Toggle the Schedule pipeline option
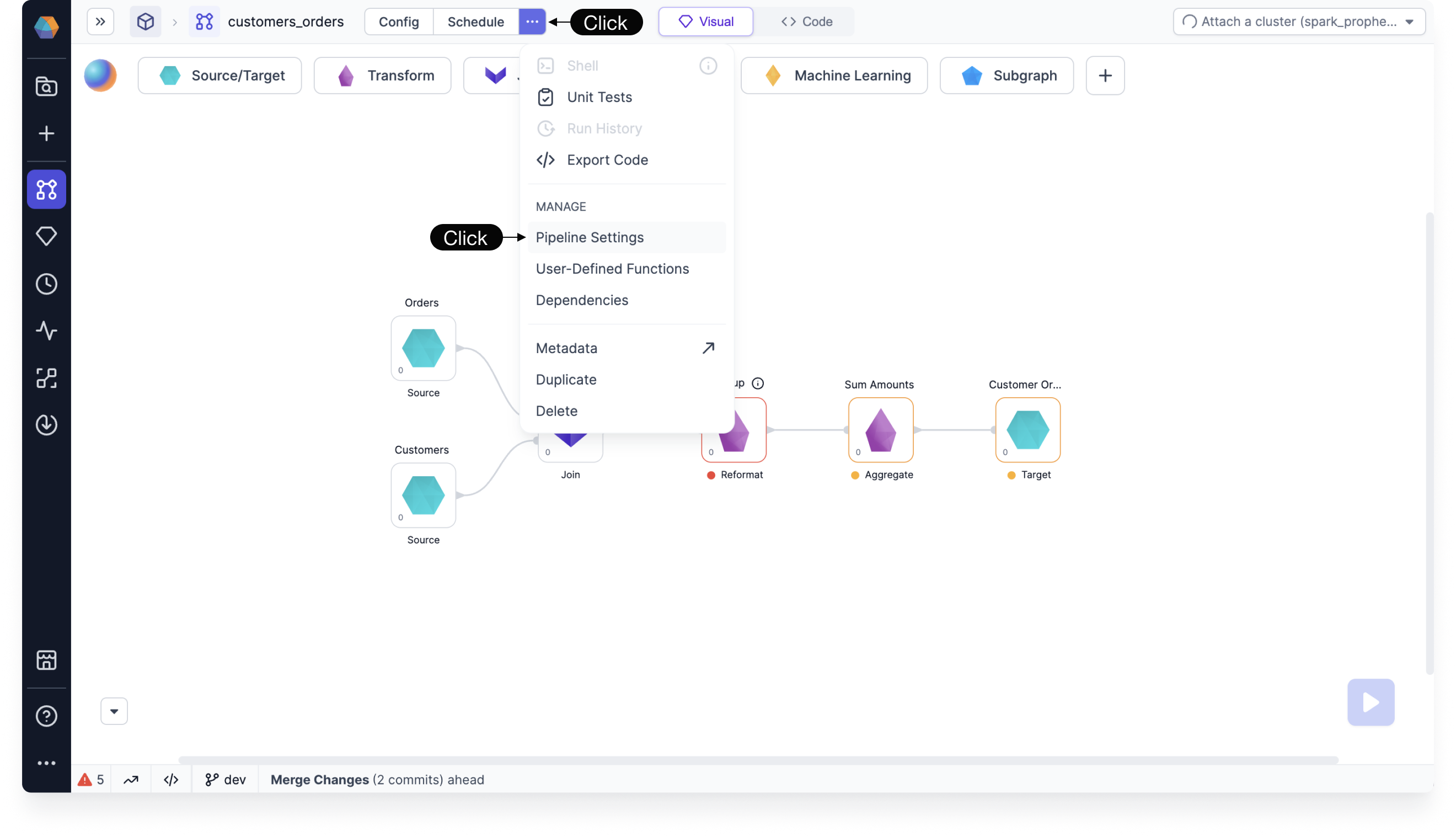This screenshot has height=837, width=1456. 475,21
